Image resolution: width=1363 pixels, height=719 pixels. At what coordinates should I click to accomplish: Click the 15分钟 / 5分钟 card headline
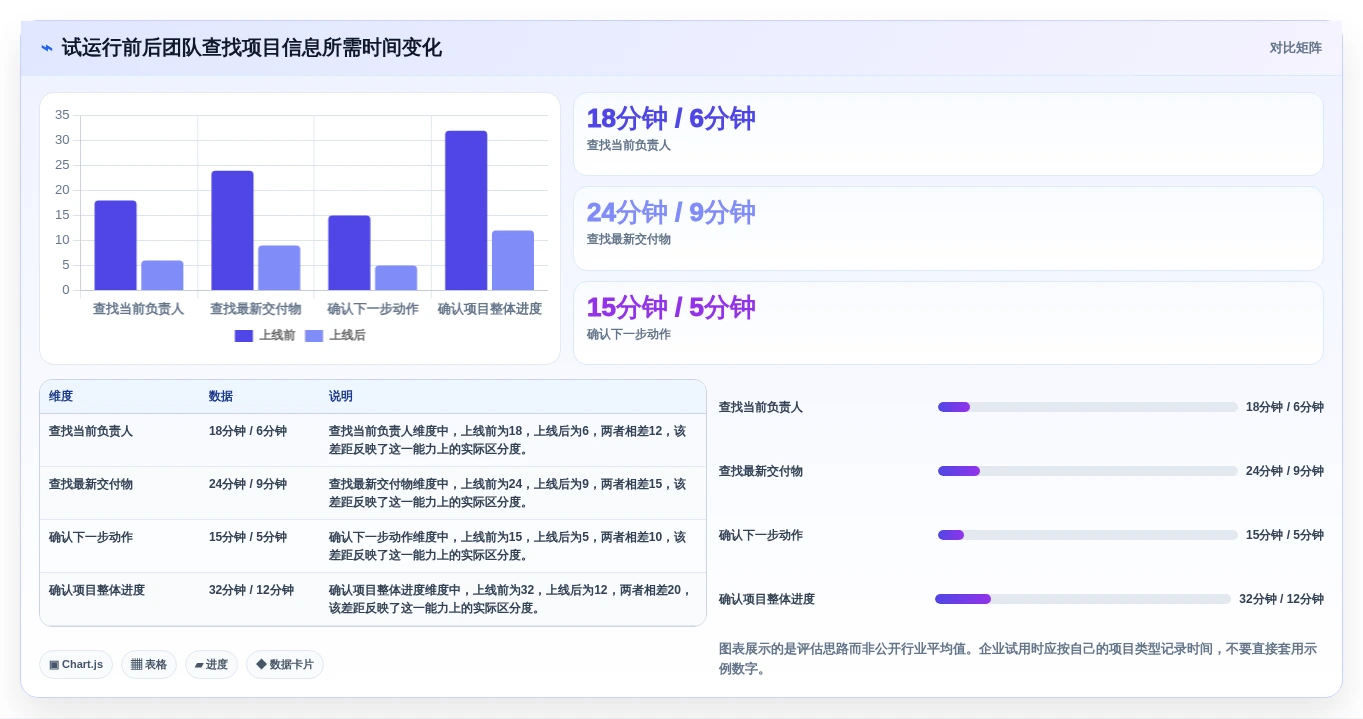[x=670, y=308]
